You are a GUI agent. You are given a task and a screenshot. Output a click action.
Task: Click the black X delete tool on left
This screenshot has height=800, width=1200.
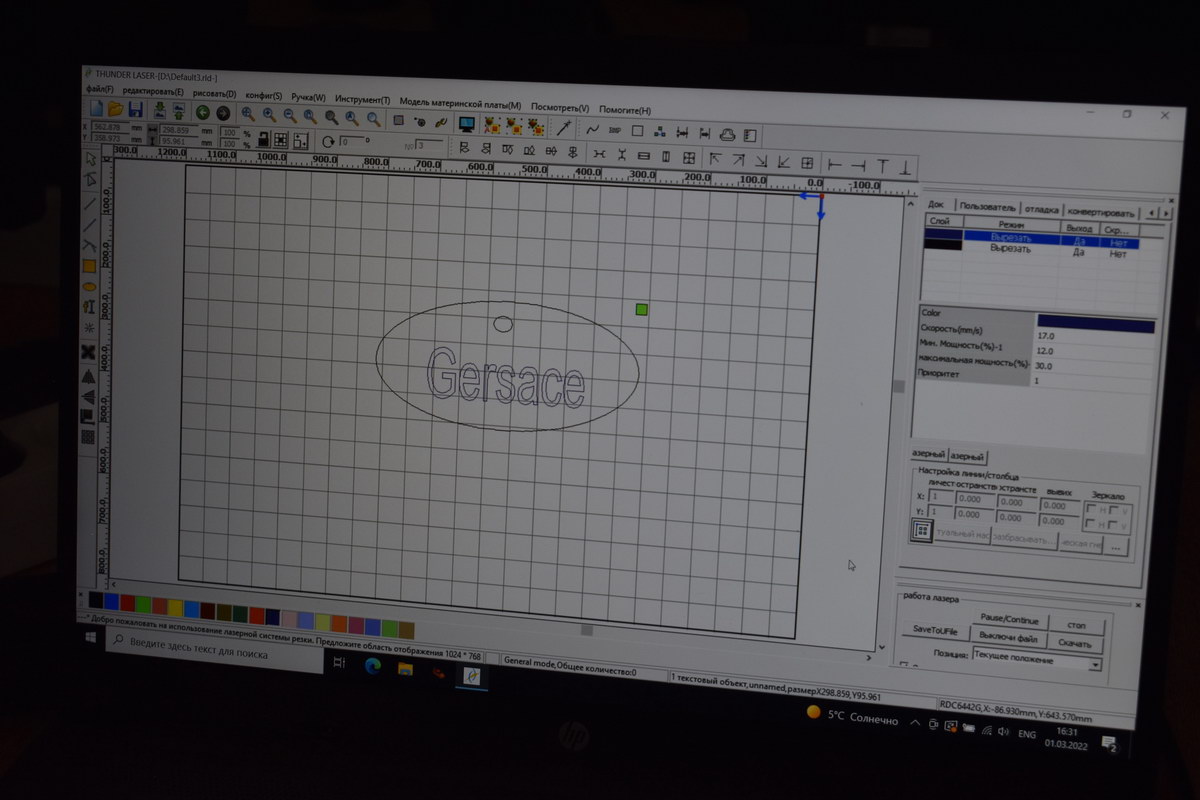pyautogui.click(x=88, y=351)
